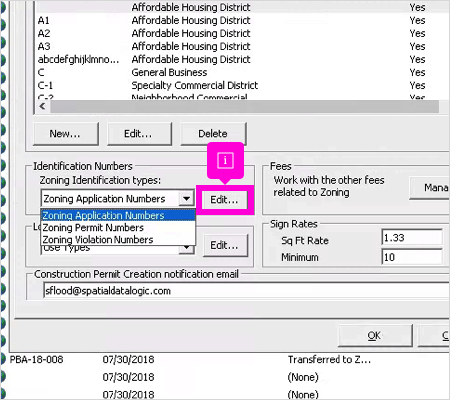Click the left scroll arrow of district list
Image resolution: width=450 pixels, height=400 pixels.
pos(42,106)
